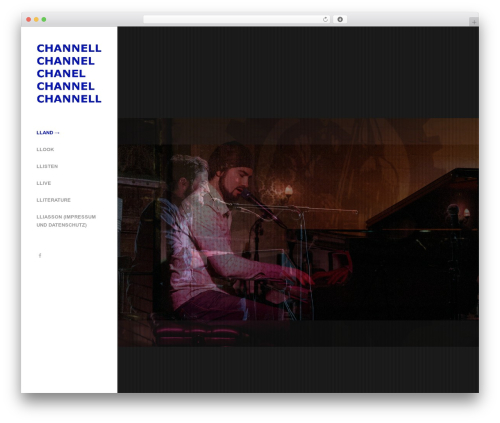The image size is (500, 423).
Task: Click the piano performer hero image
Action: point(298,232)
